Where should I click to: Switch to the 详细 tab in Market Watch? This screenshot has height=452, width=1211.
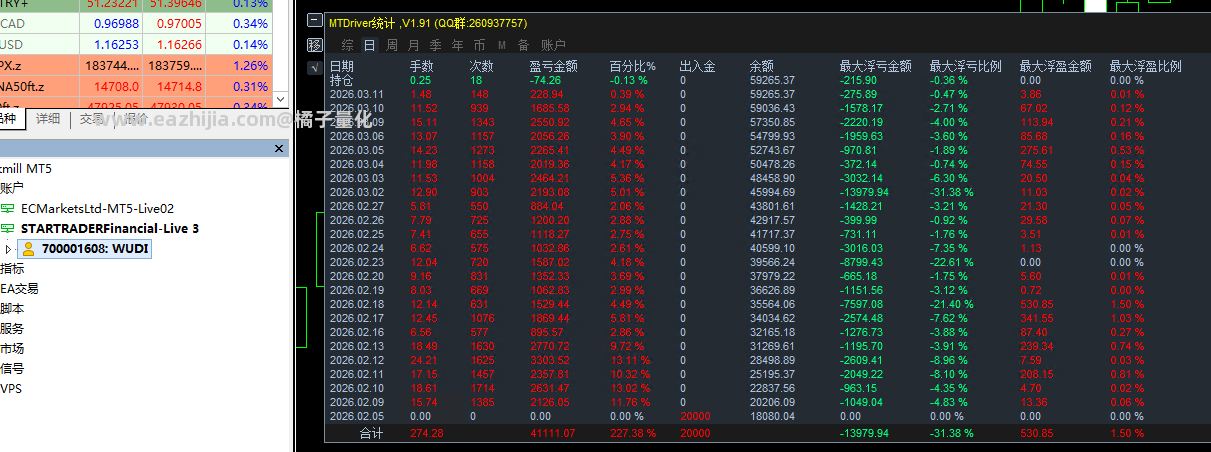tap(48, 118)
